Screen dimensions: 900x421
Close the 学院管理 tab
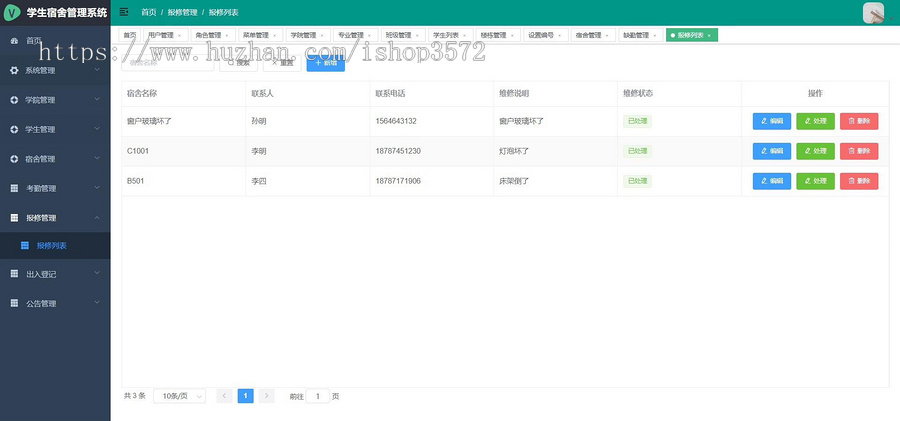pos(322,36)
